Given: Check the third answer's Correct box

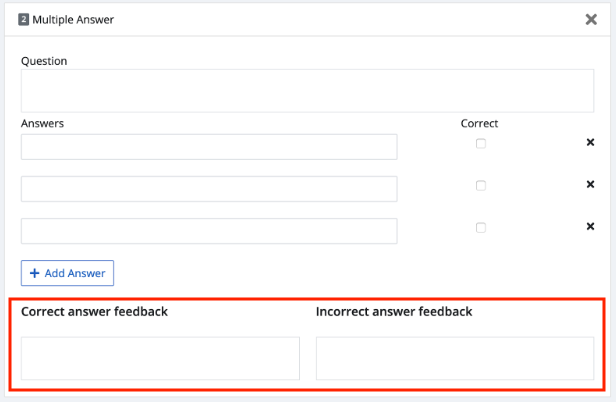Looking at the screenshot, I should [481, 228].
